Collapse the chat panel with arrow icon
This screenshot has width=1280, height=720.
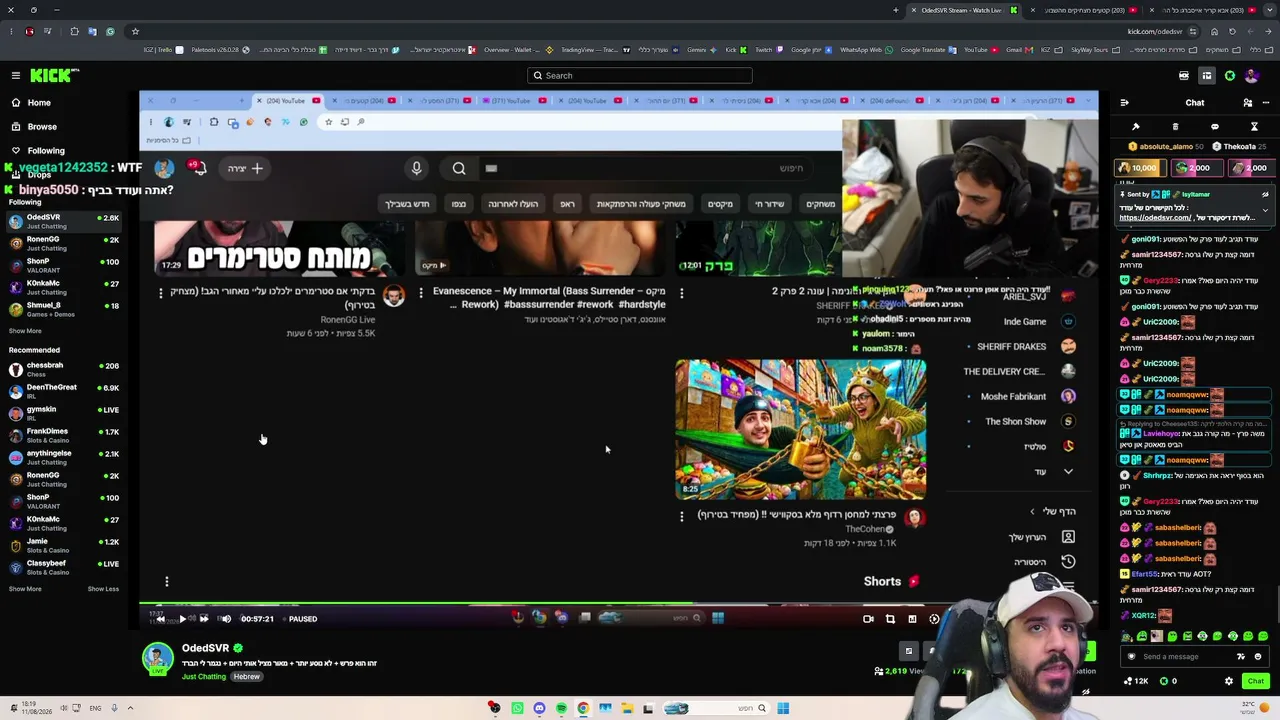[x=1124, y=103]
